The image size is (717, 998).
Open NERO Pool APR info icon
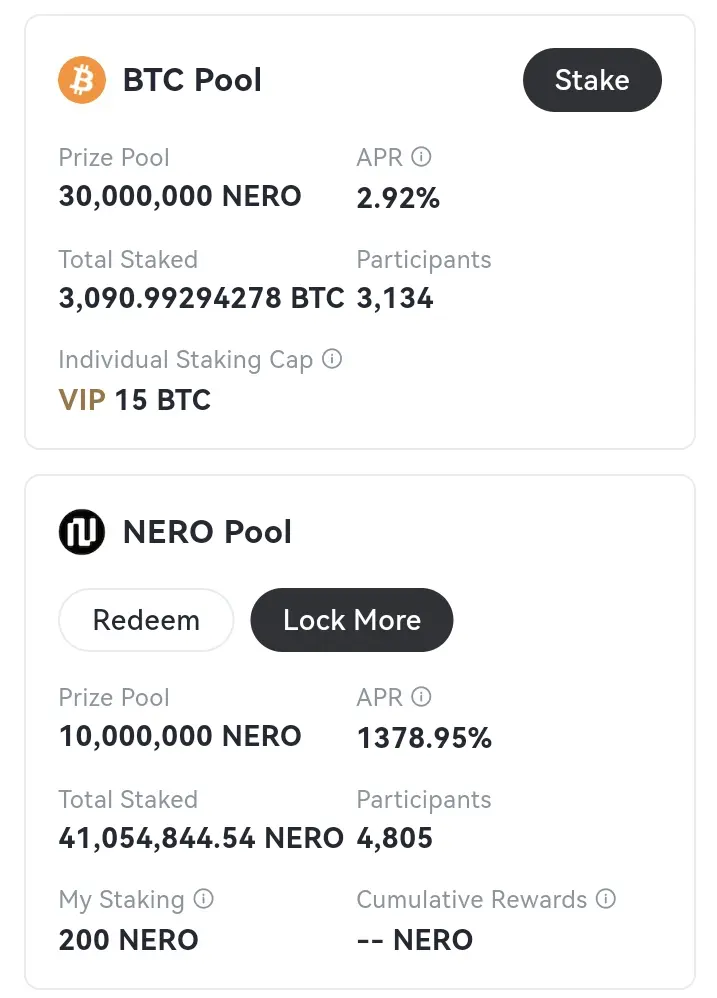(x=421, y=696)
